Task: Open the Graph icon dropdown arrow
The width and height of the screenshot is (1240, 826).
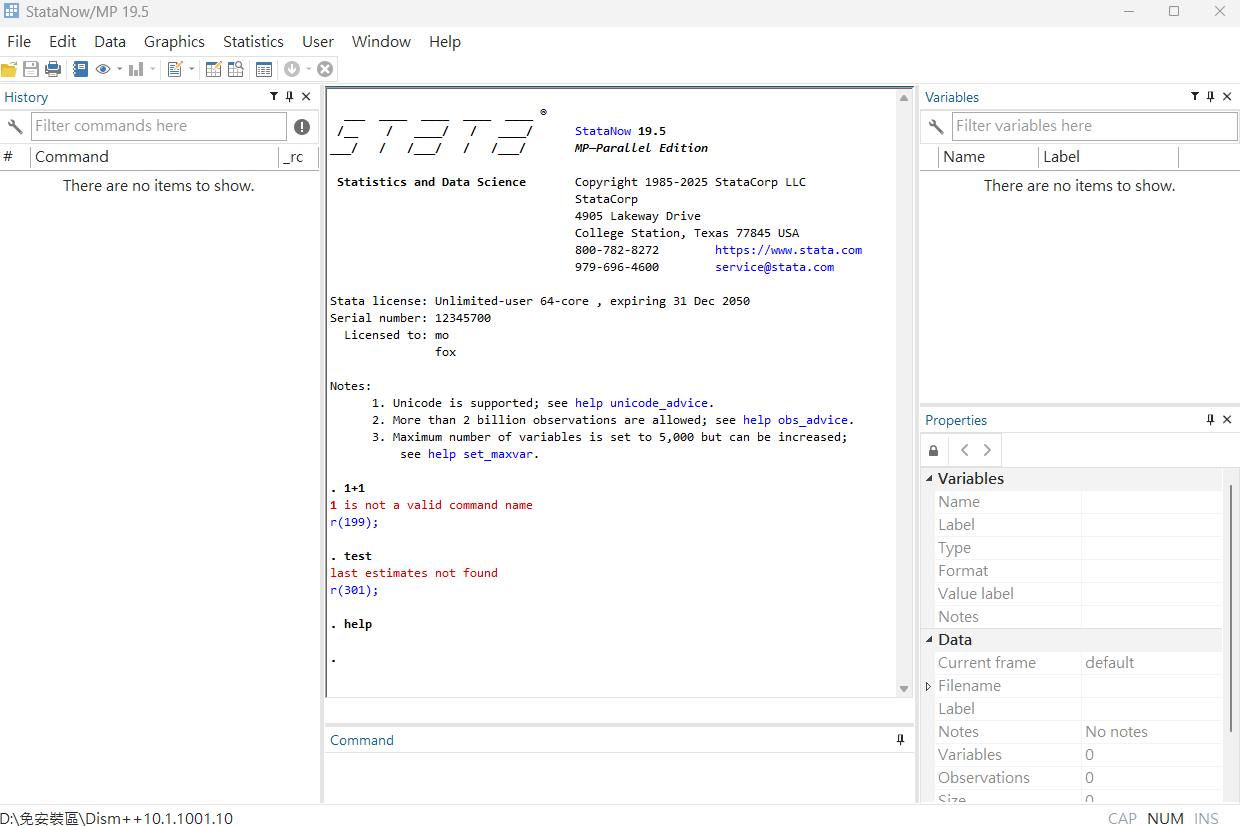Action: click(x=153, y=69)
